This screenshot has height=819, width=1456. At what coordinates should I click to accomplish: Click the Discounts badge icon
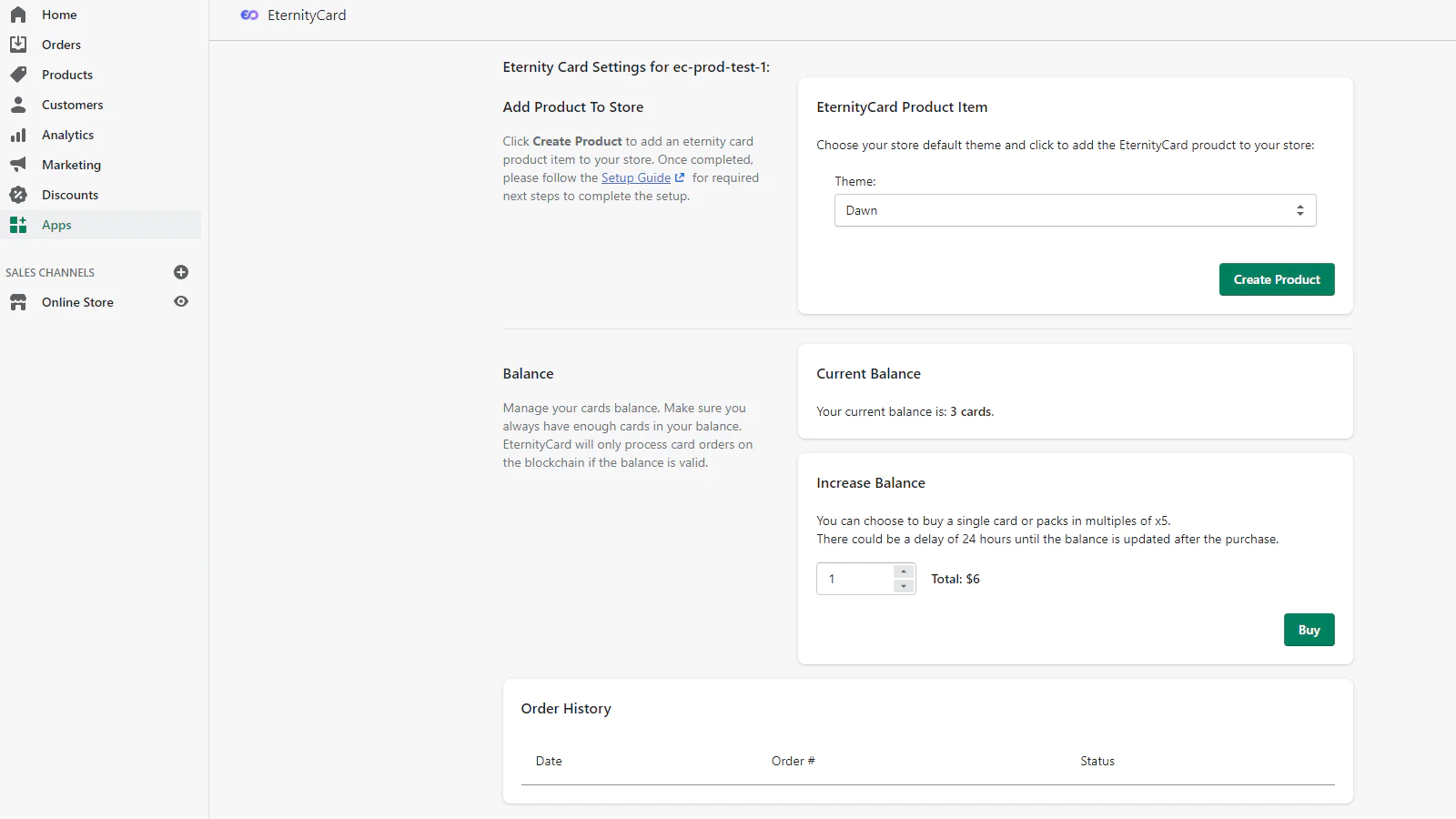click(x=18, y=195)
